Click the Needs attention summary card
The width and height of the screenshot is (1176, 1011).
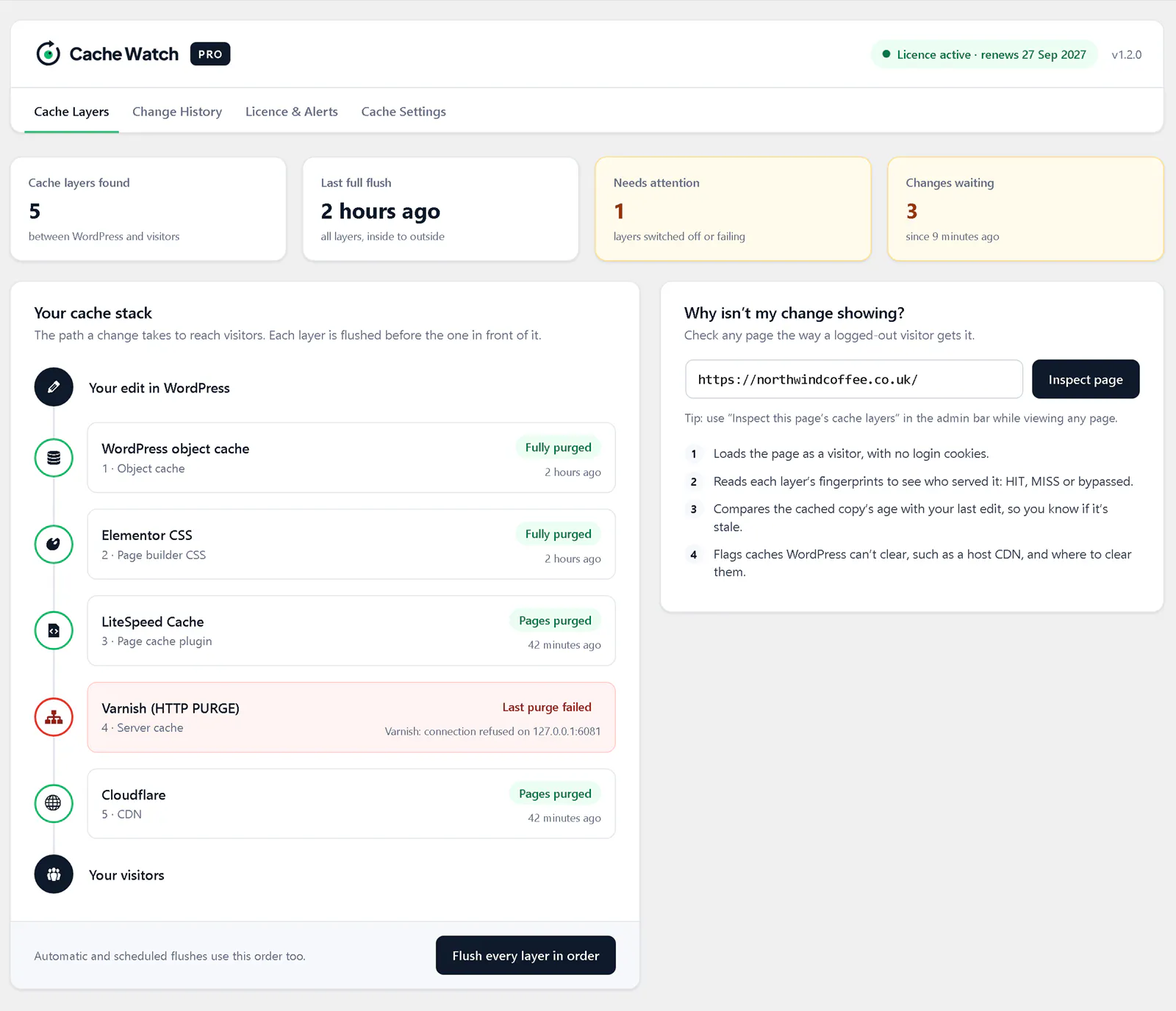733,209
